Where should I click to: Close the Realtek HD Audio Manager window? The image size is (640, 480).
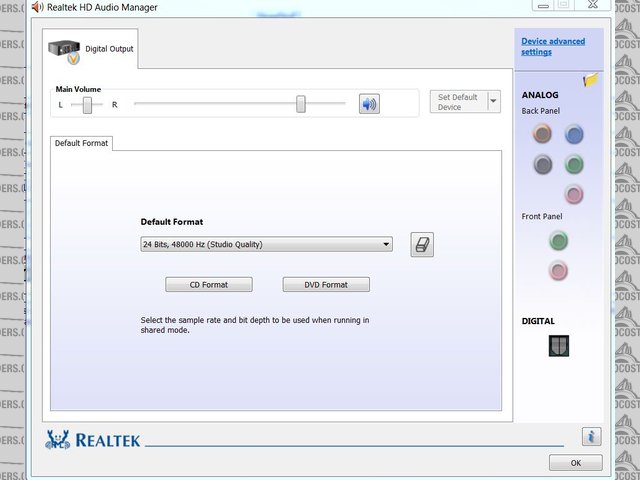point(593,4)
